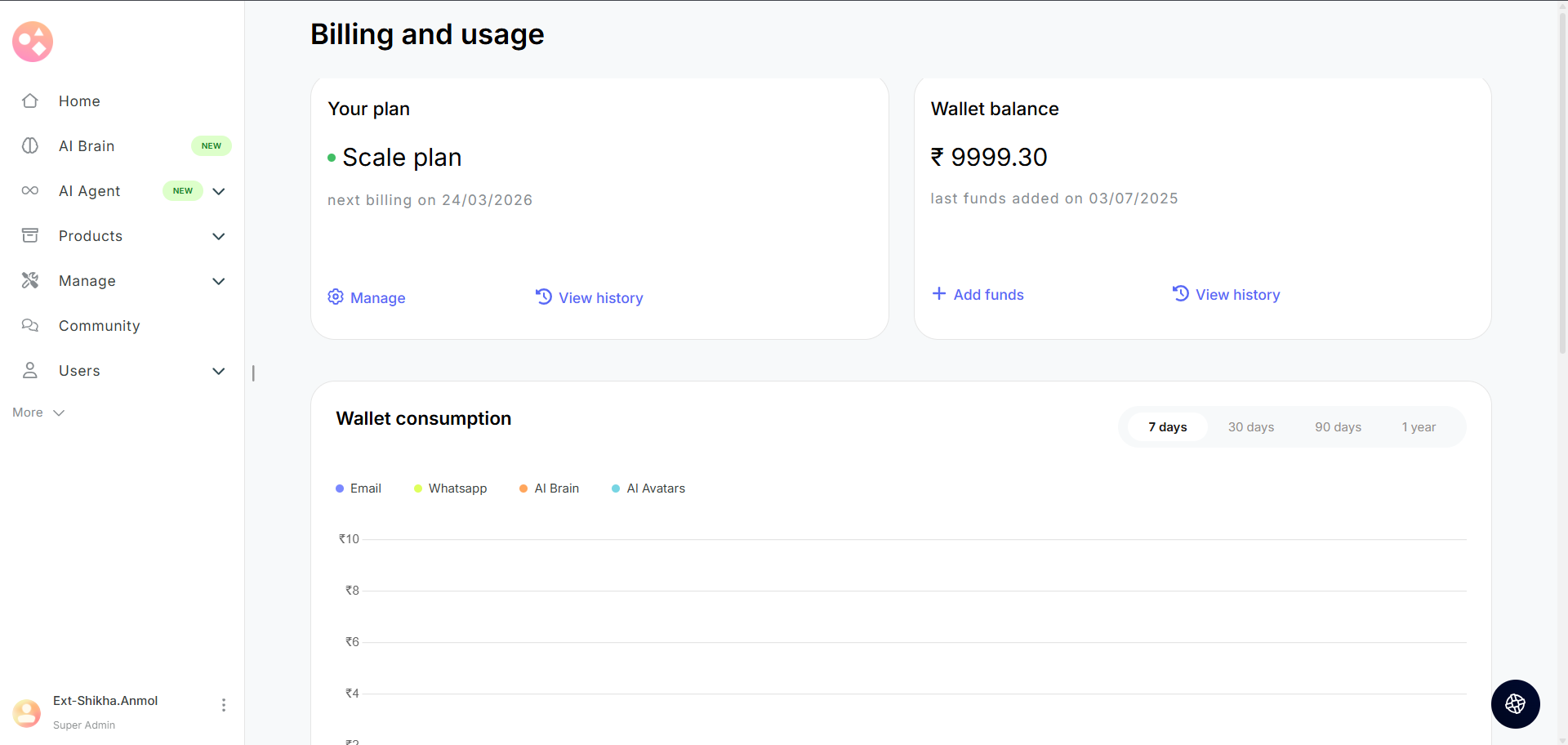1568x745 pixels.
Task: Toggle the Whatsapp series in chart legend
Action: click(451, 488)
